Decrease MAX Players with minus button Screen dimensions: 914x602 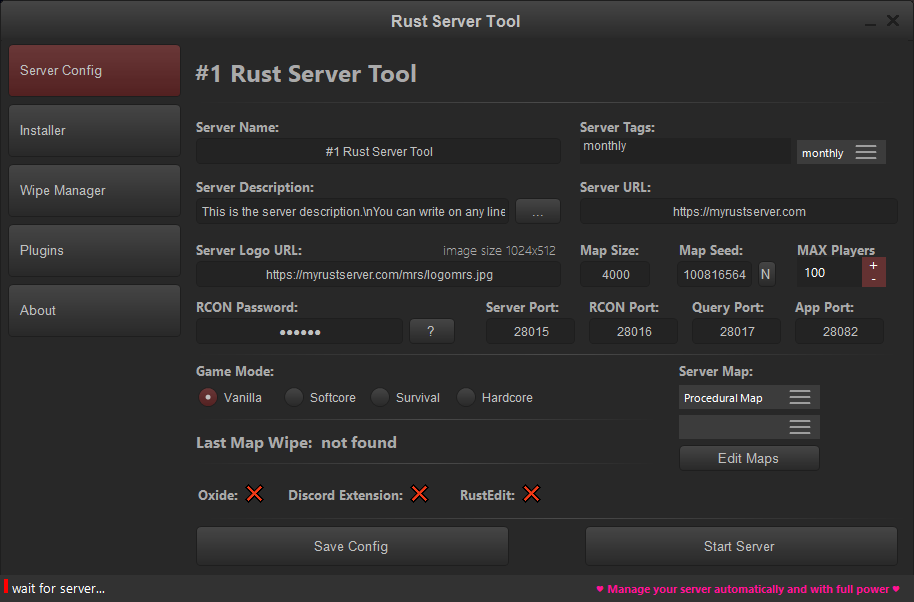point(873,279)
